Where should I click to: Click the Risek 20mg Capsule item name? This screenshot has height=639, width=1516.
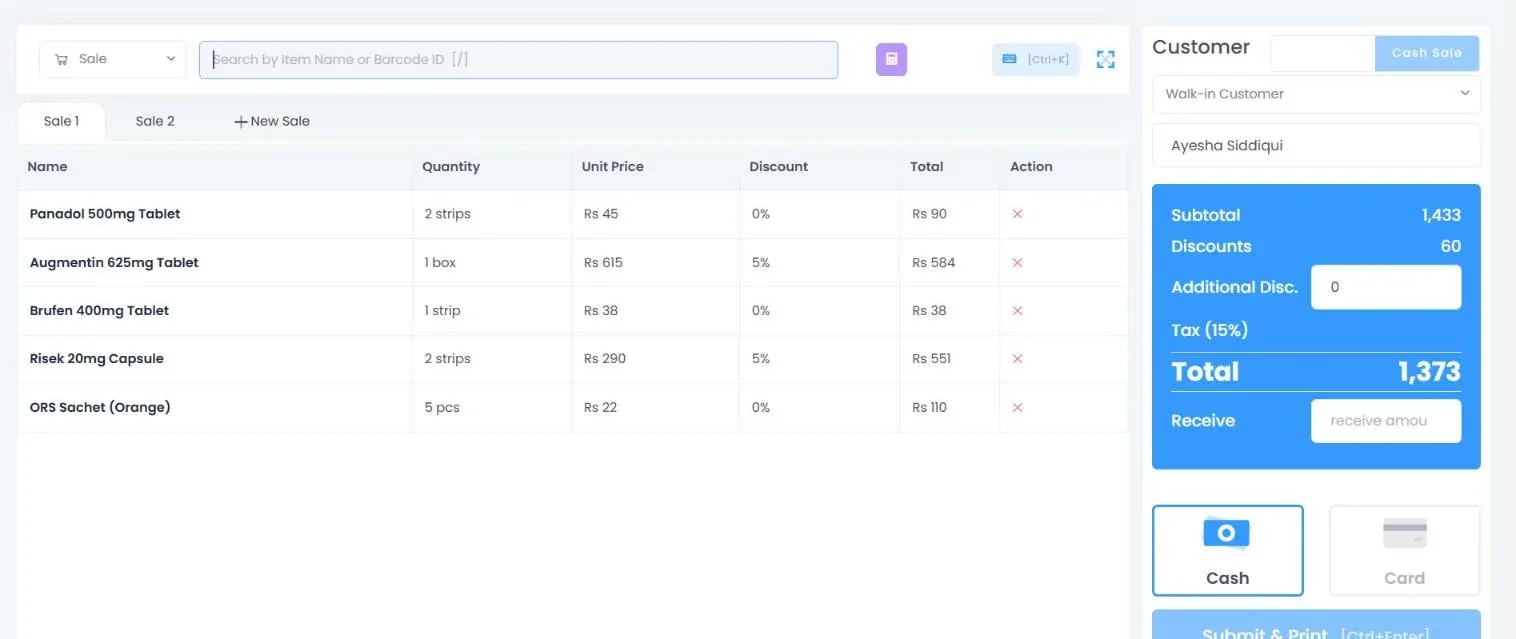pos(97,359)
